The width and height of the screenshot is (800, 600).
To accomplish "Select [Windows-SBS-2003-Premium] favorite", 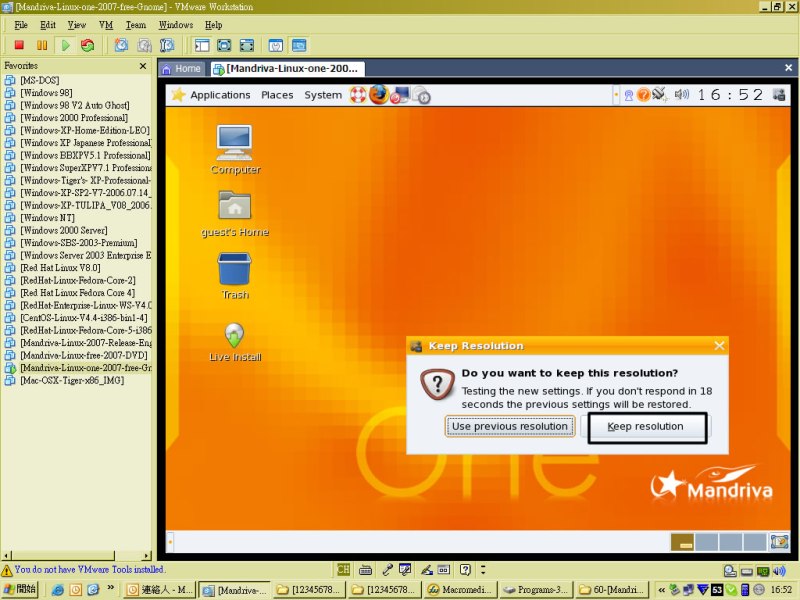I will [79, 243].
